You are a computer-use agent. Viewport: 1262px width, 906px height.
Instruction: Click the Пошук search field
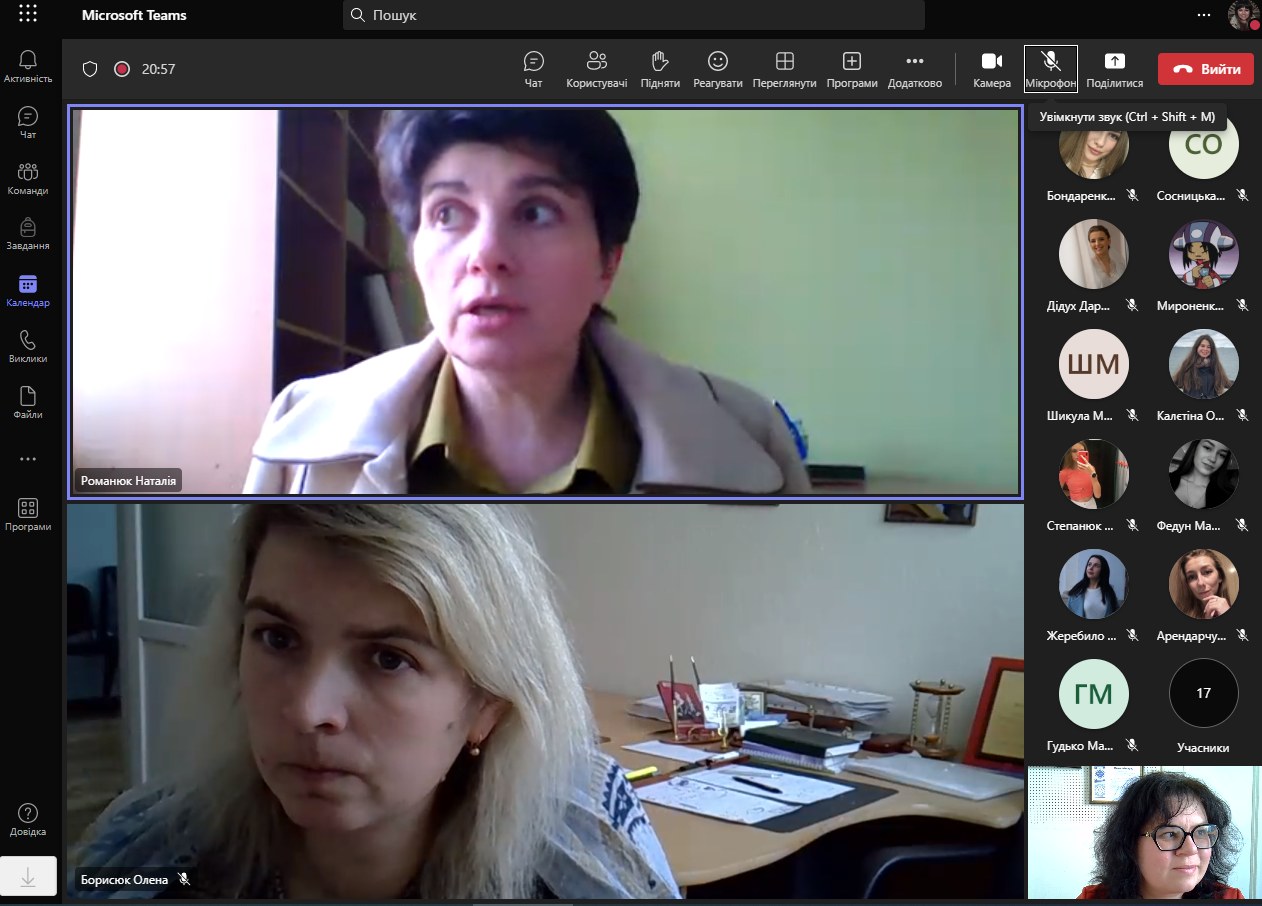click(633, 15)
